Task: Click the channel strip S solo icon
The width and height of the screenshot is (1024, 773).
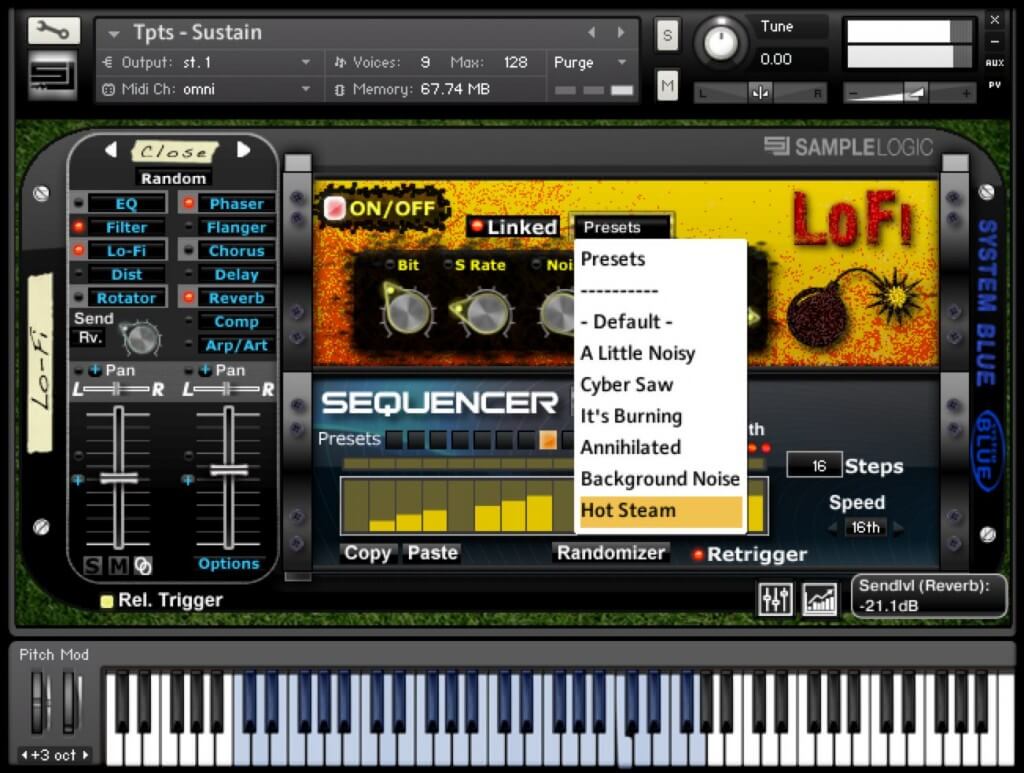Action: click(93, 565)
